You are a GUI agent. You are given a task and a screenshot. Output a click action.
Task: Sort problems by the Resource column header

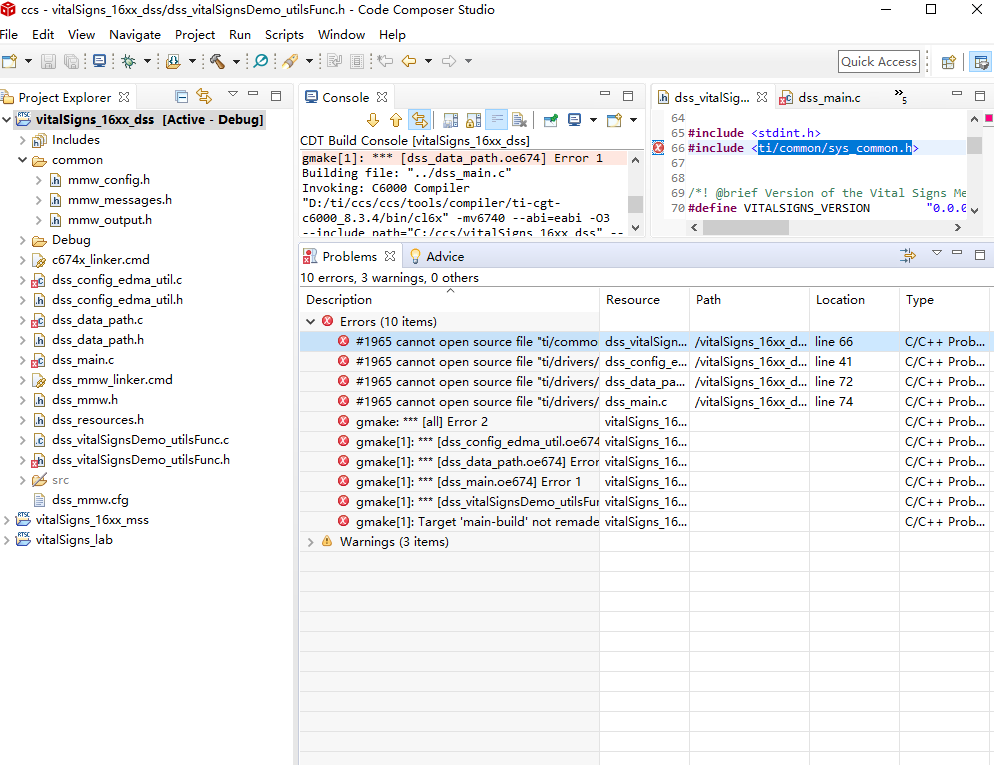pyautogui.click(x=632, y=300)
